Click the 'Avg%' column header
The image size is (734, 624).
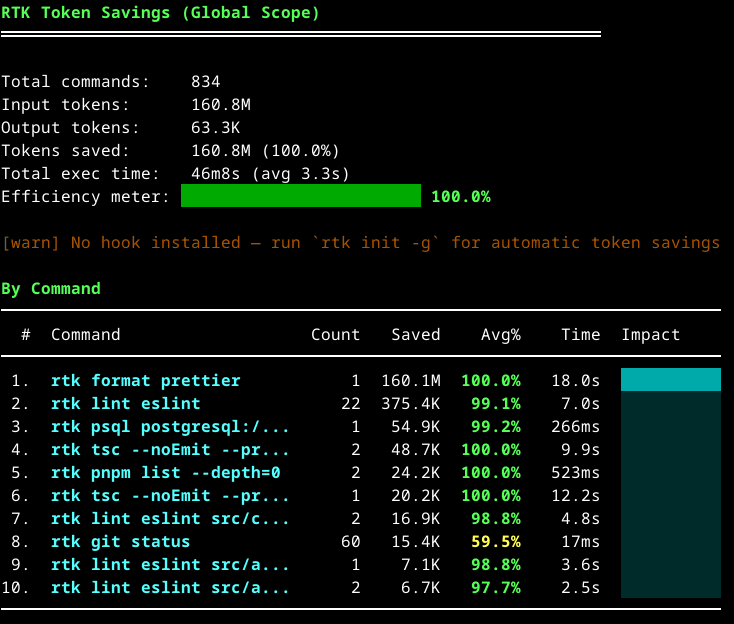[501, 335]
